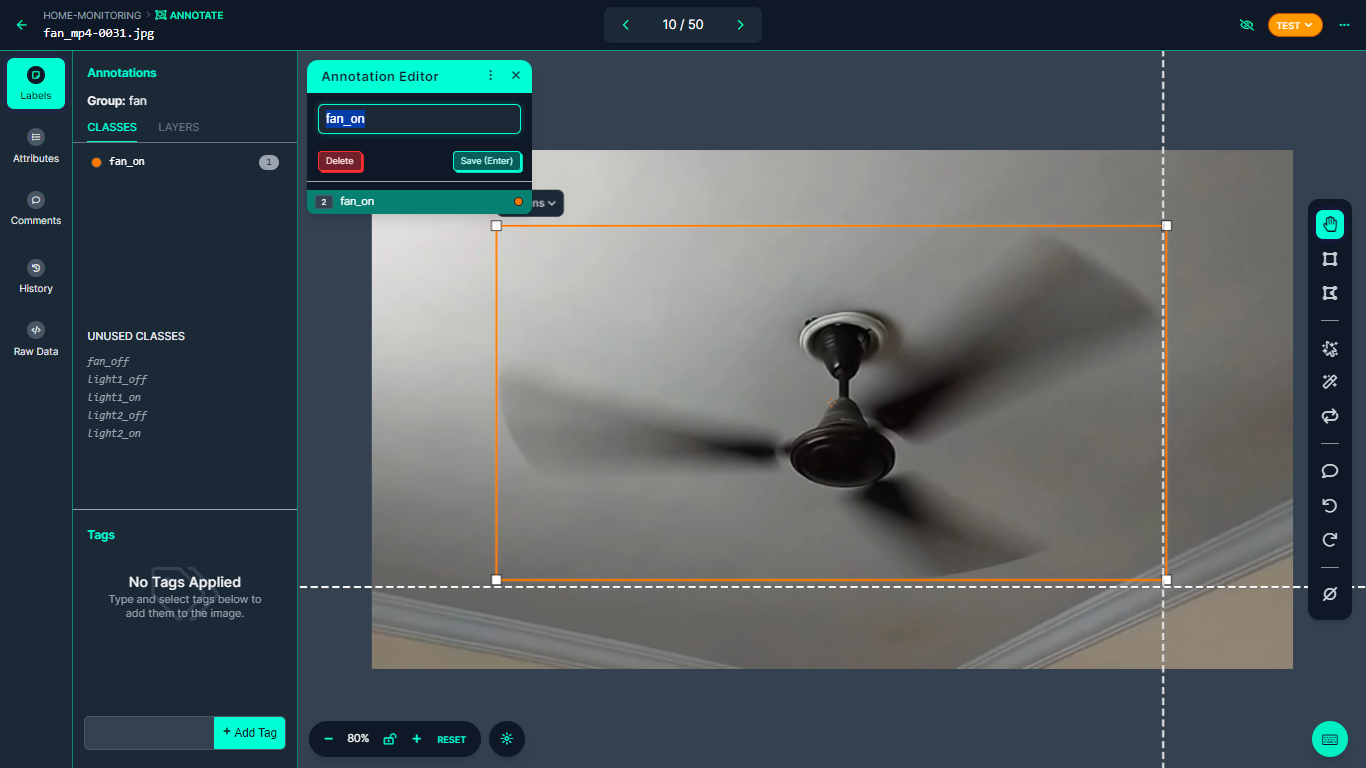Click the red Delete button
The image size is (1366, 768).
[x=340, y=161]
